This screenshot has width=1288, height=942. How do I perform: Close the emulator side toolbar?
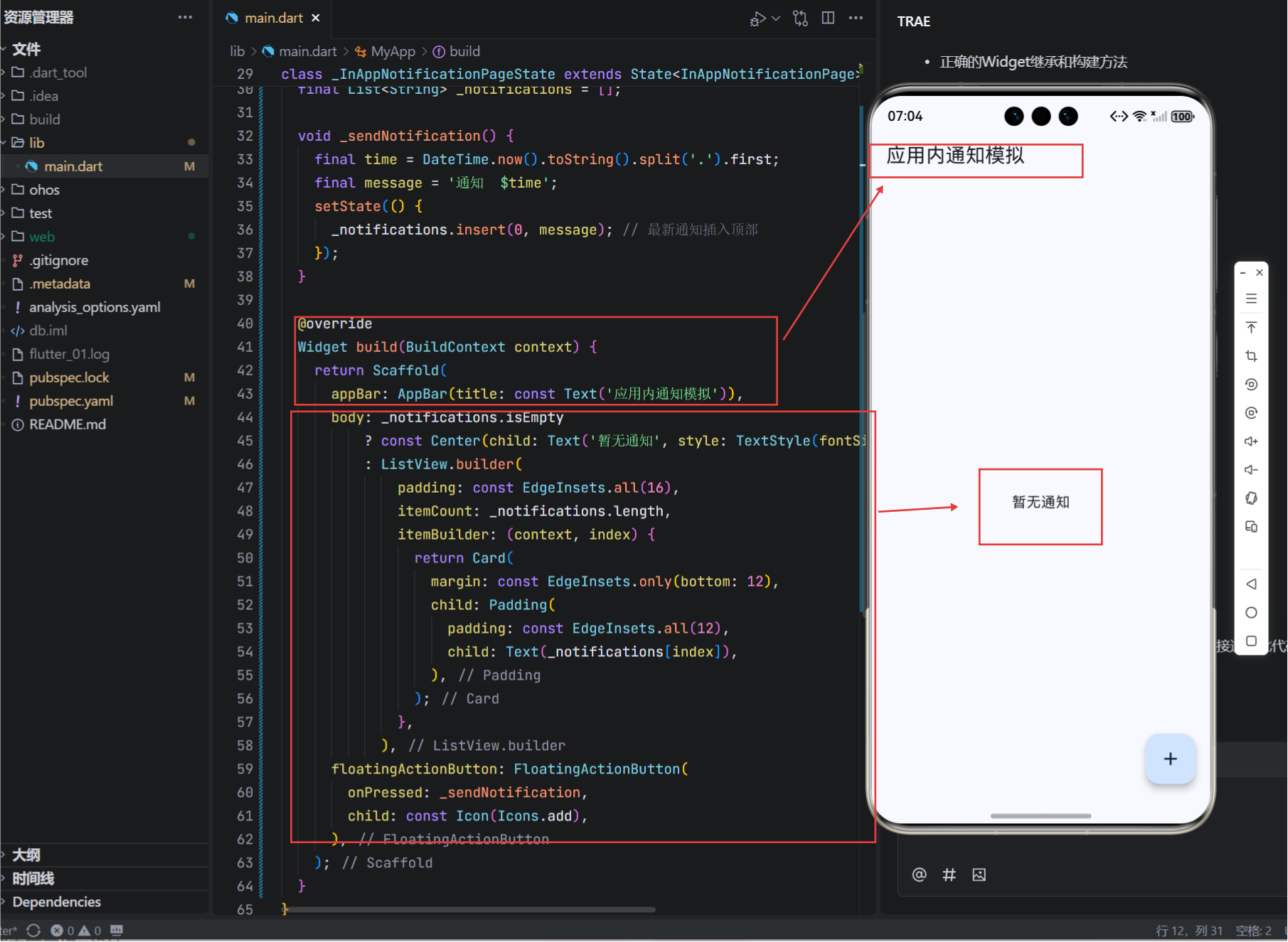(1260, 272)
